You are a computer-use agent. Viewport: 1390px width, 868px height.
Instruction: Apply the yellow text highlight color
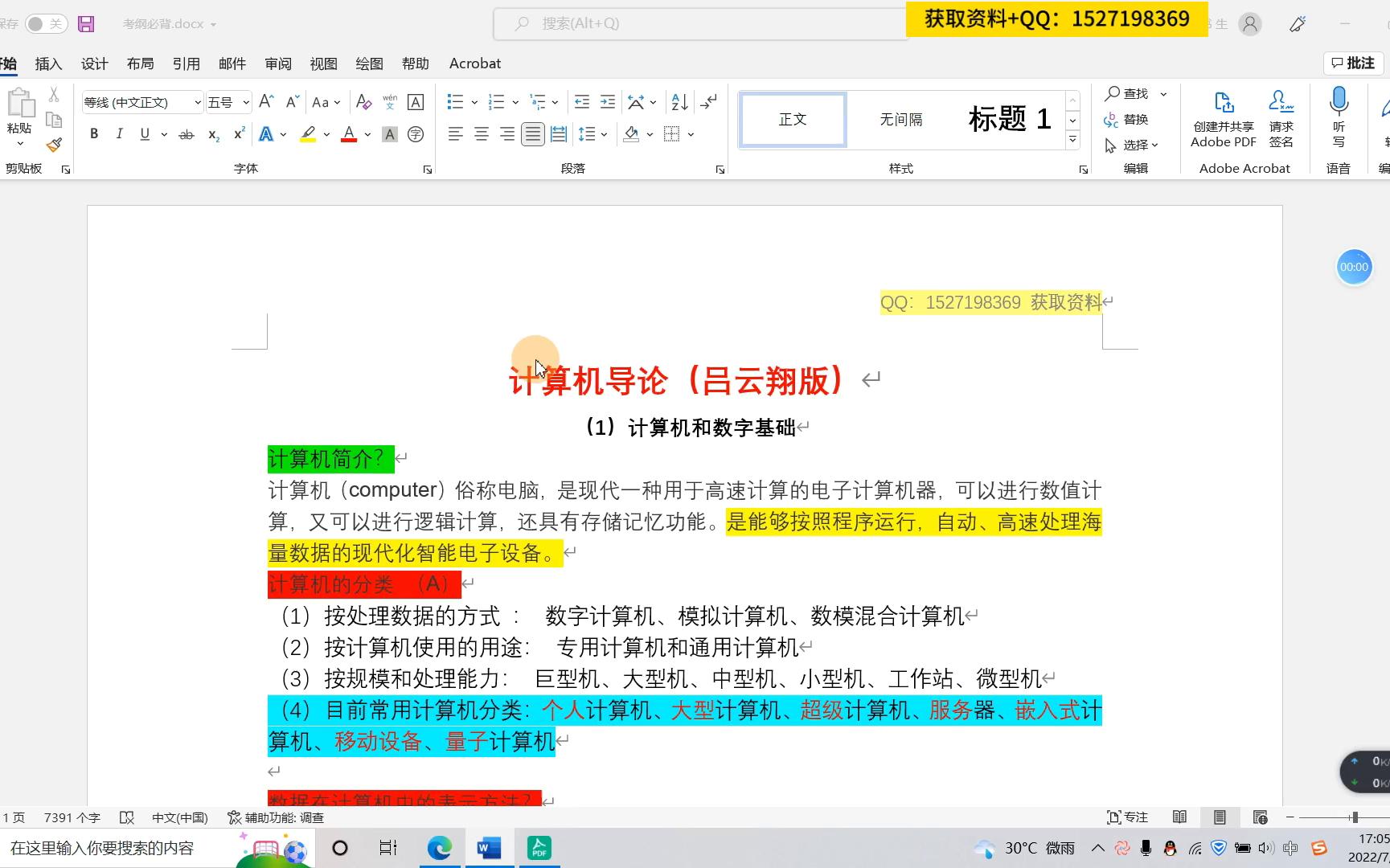[308, 134]
